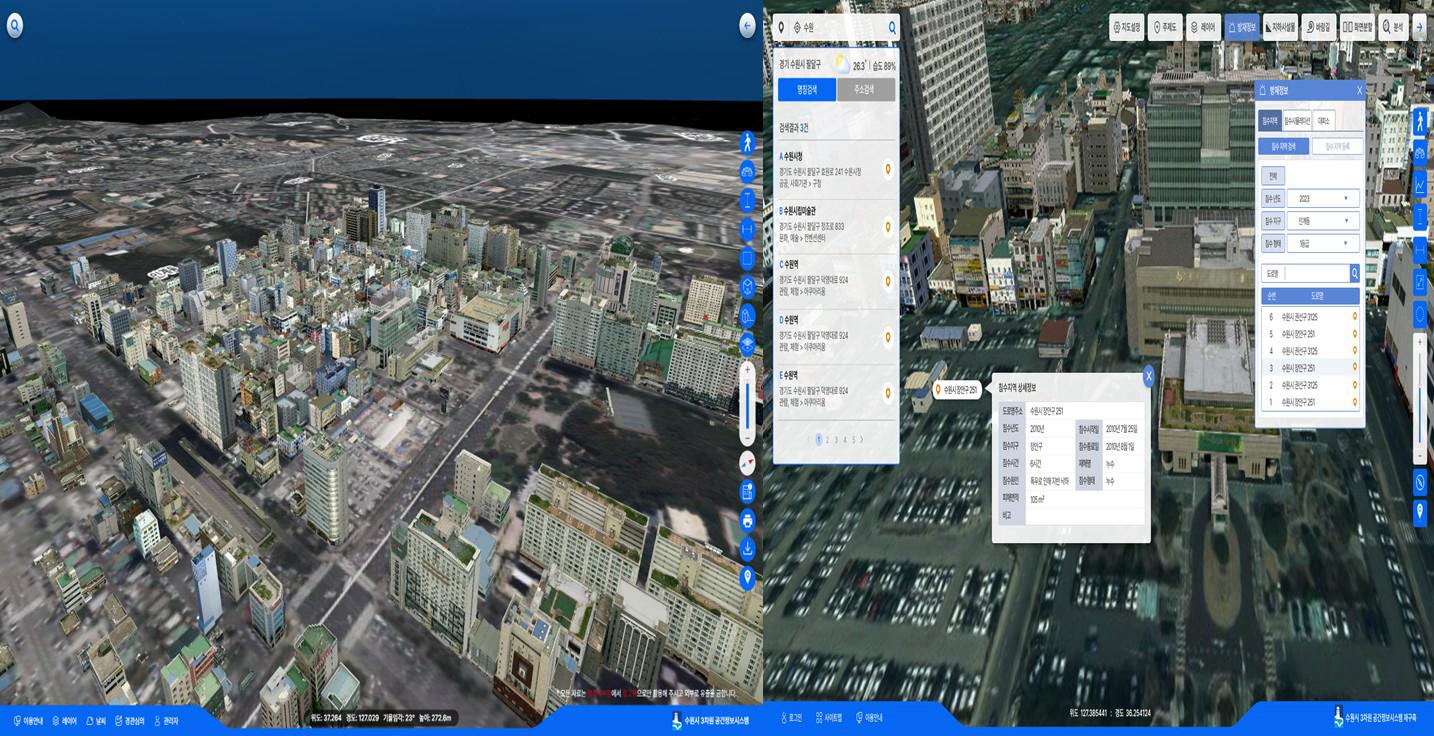Click the 지도설정 button in top toolbar
The height and width of the screenshot is (736, 1434).
1127,28
